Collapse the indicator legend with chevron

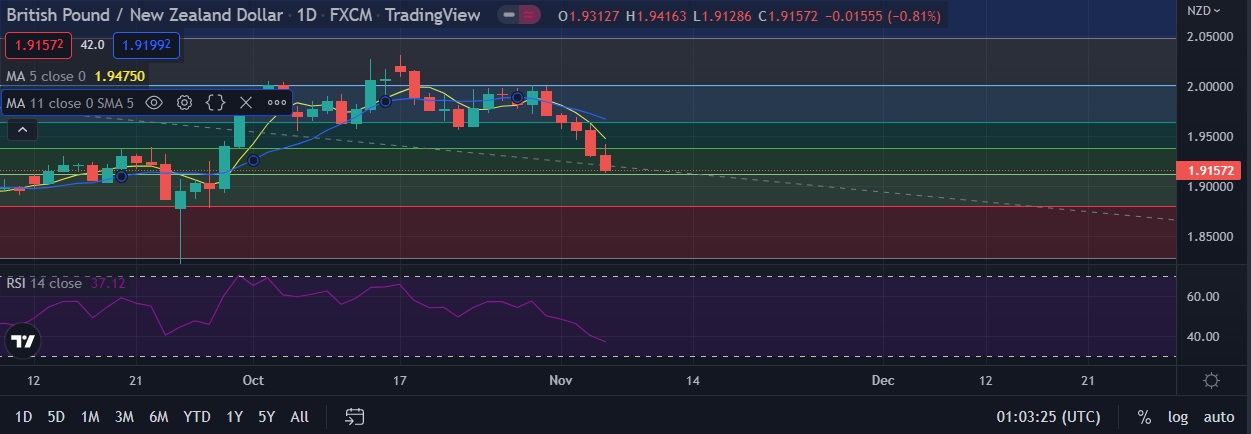23,129
